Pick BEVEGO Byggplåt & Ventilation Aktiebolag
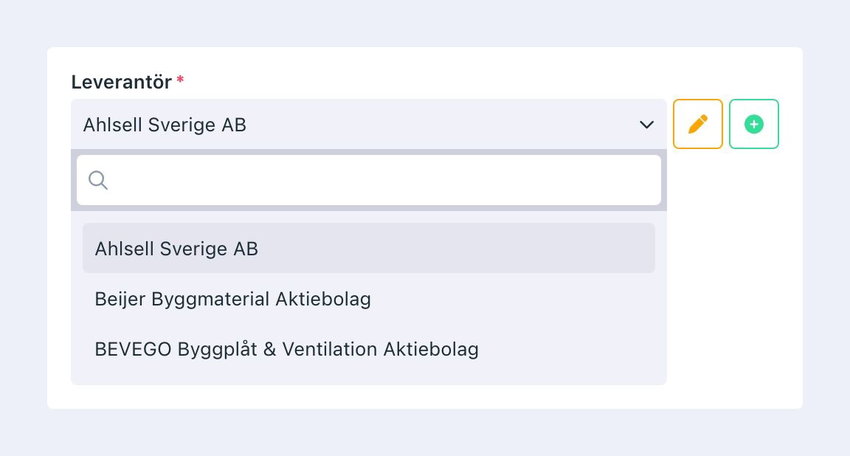 pyautogui.click(x=369, y=349)
